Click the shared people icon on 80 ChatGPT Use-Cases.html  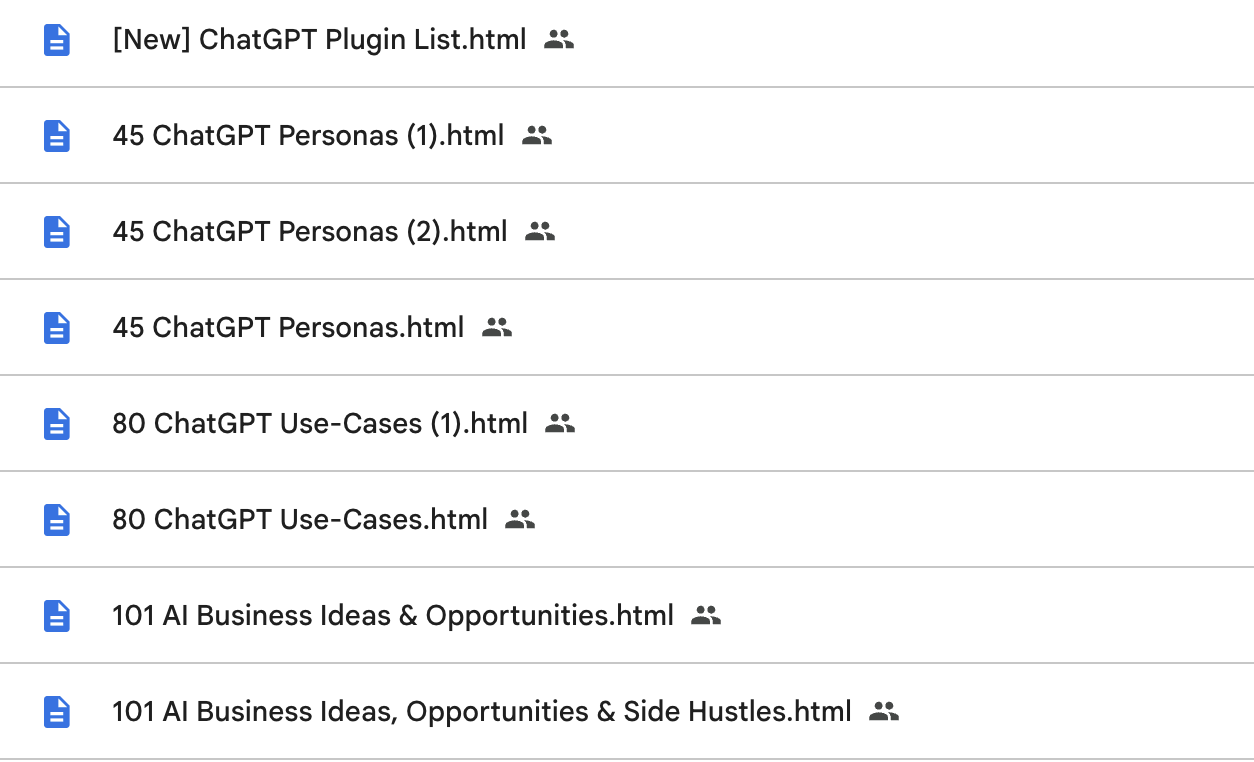click(520, 520)
